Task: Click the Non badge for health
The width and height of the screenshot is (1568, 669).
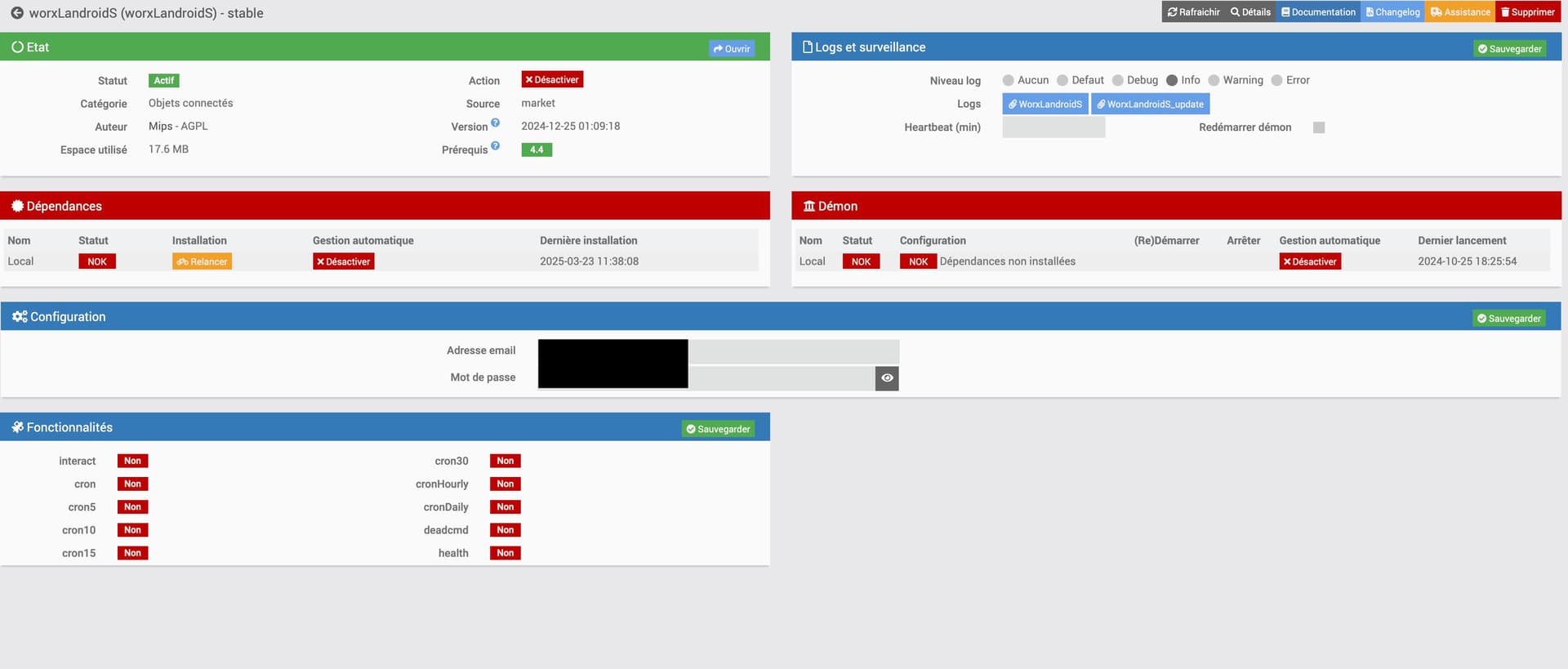Action: click(506, 553)
